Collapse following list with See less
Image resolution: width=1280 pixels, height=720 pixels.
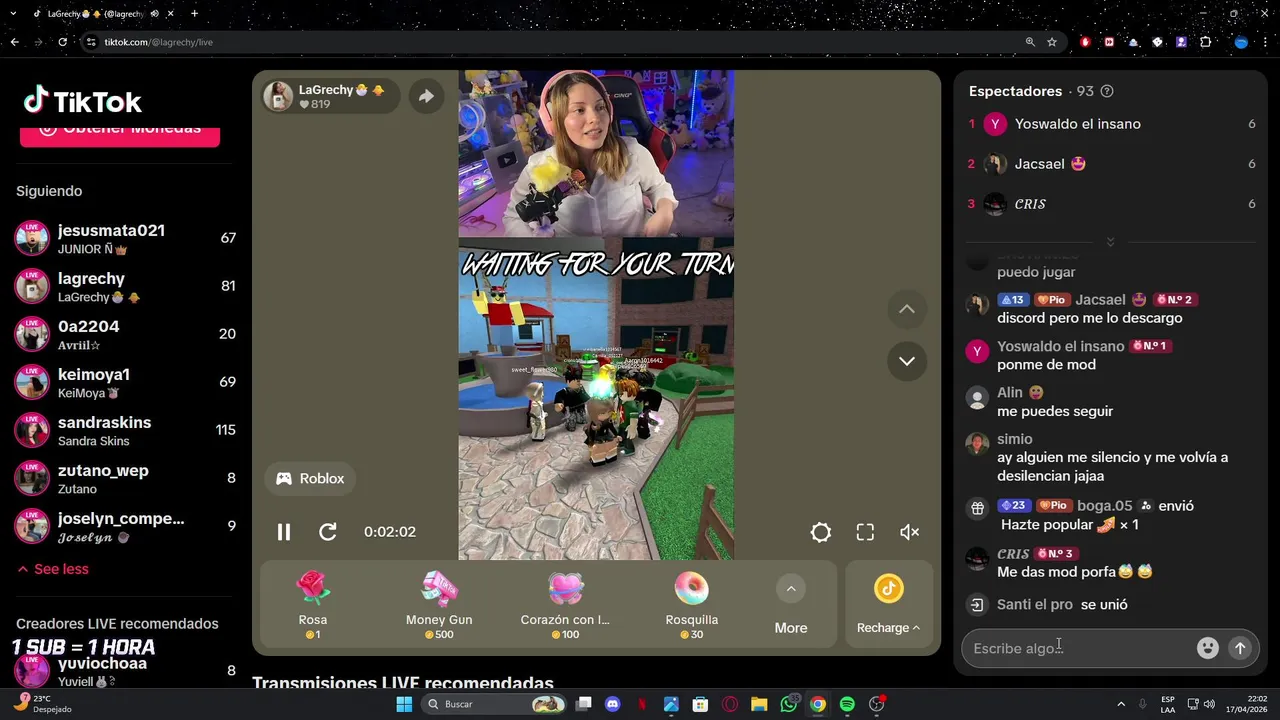(53, 569)
